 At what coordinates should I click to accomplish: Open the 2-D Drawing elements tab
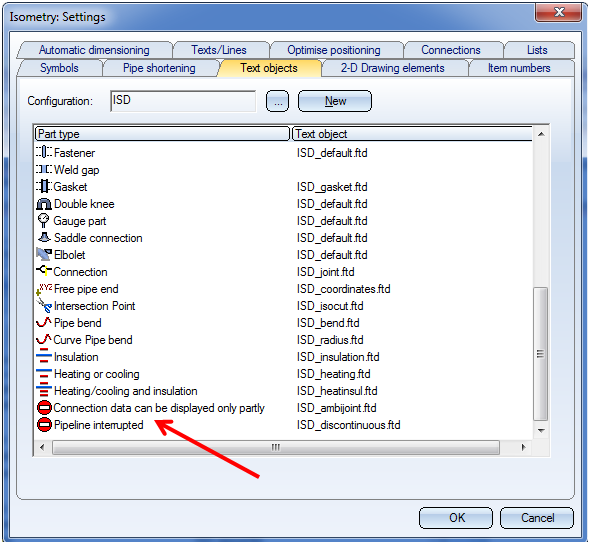click(x=393, y=68)
